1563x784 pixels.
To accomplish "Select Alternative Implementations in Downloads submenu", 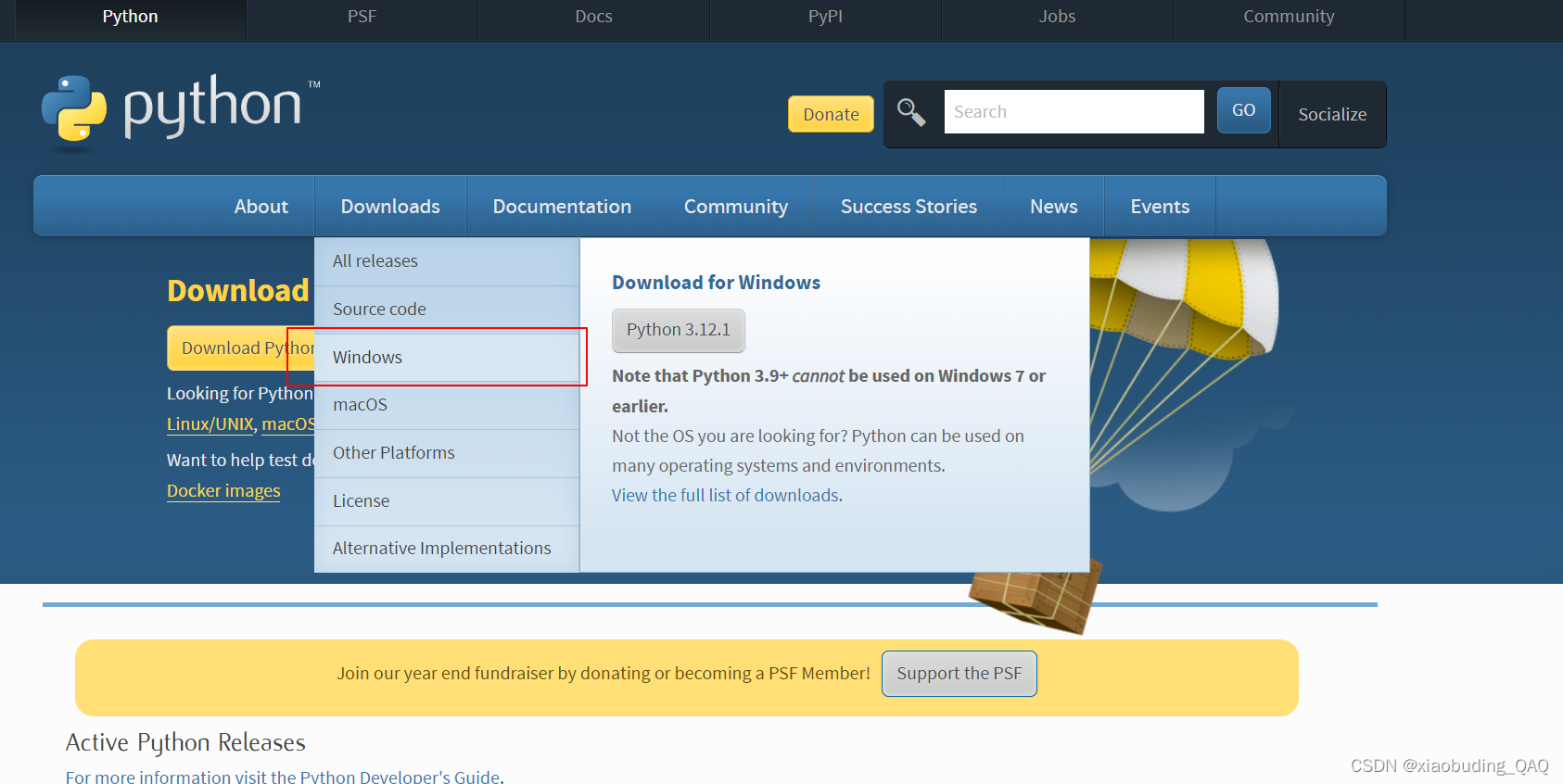I will pos(447,549).
